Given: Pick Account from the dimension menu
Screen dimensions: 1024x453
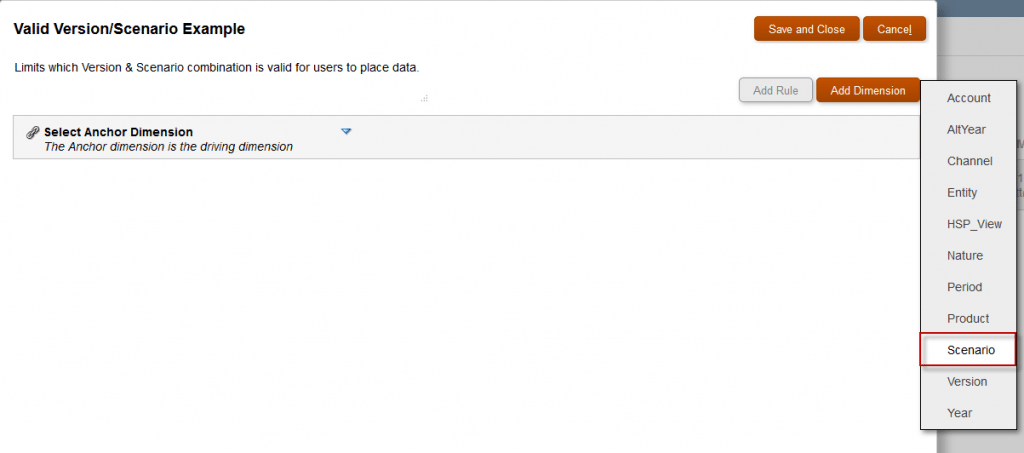Looking at the screenshot, I should tap(968, 98).
